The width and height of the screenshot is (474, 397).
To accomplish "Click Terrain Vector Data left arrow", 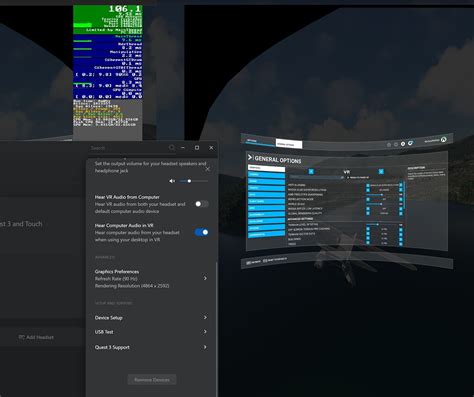I will tap(368, 234).
